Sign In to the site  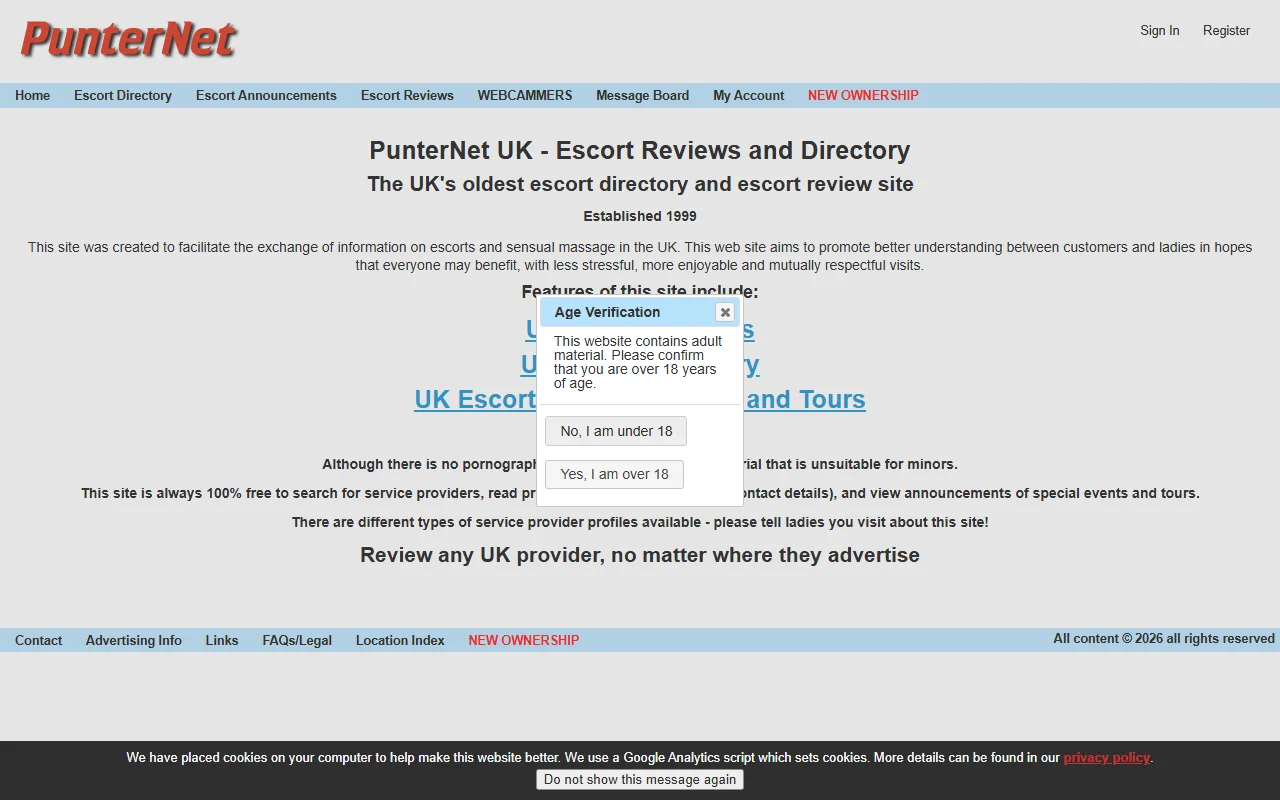click(1159, 31)
